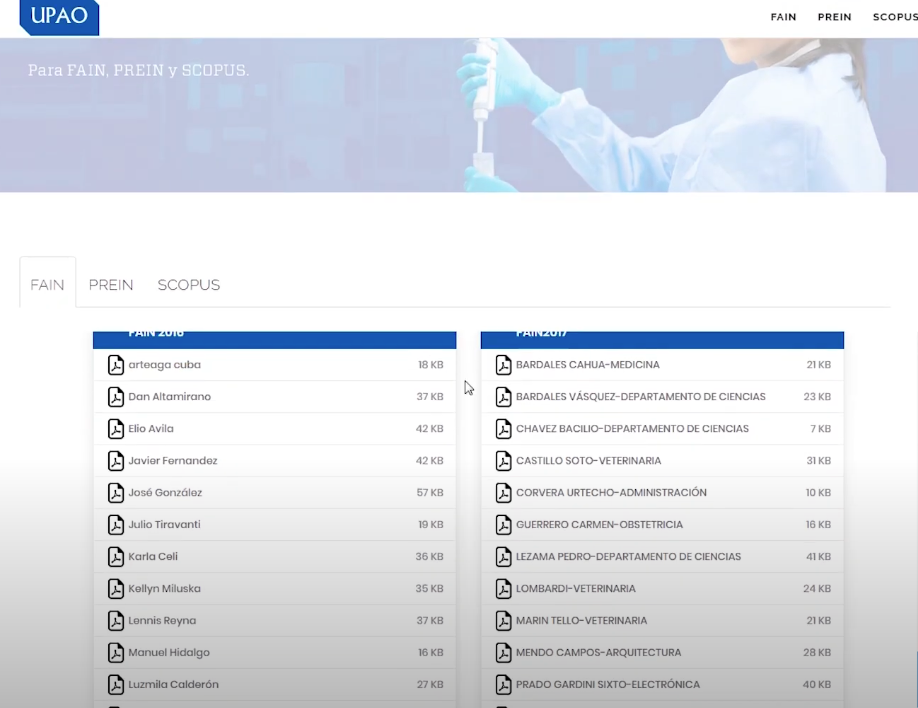The width and height of the screenshot is (918, 708).
Task: Open FAIN in top navigation bar
Action: [783, 17]
